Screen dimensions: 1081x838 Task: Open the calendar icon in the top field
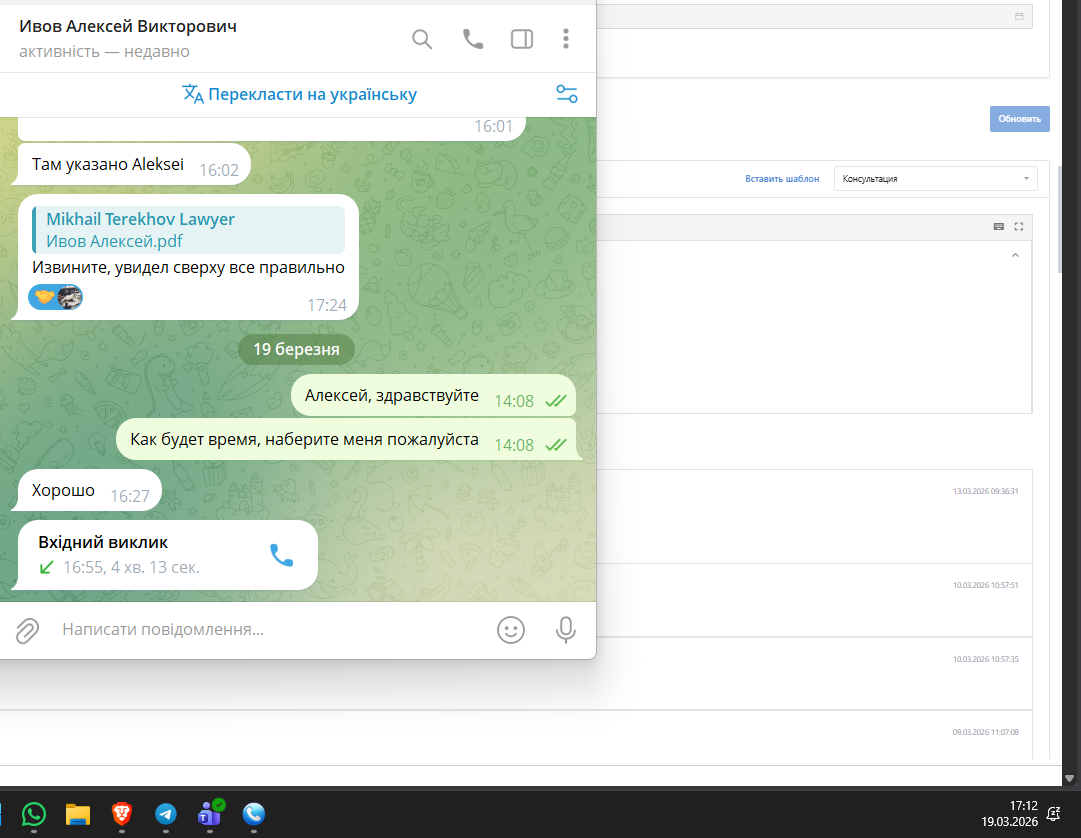(x=1019, y=16)
